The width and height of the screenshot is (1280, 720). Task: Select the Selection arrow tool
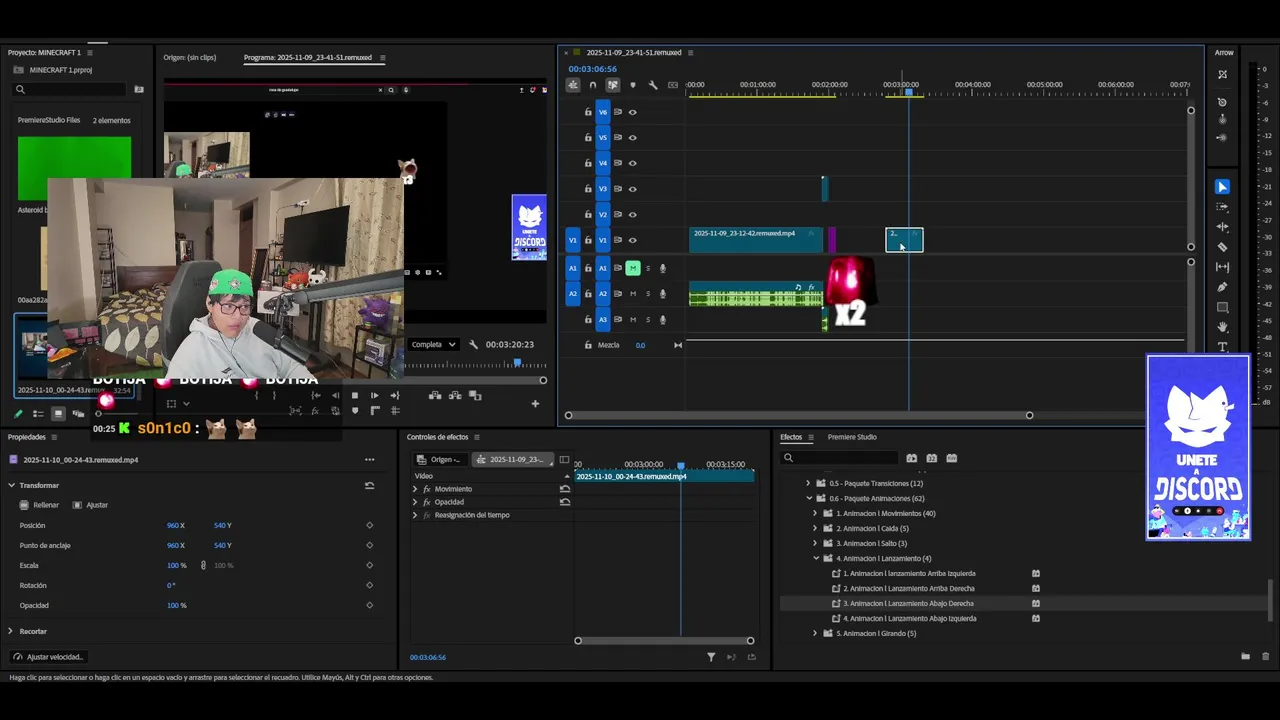point(1222,187)
